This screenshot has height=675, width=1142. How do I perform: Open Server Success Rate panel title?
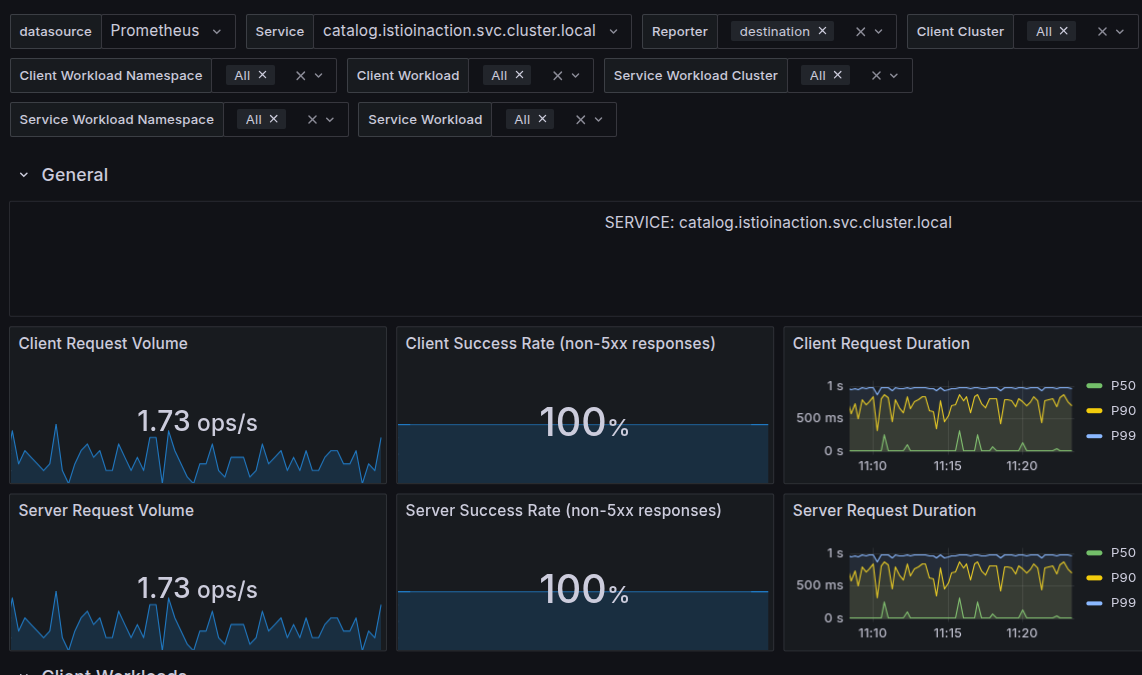click(563, 510)
